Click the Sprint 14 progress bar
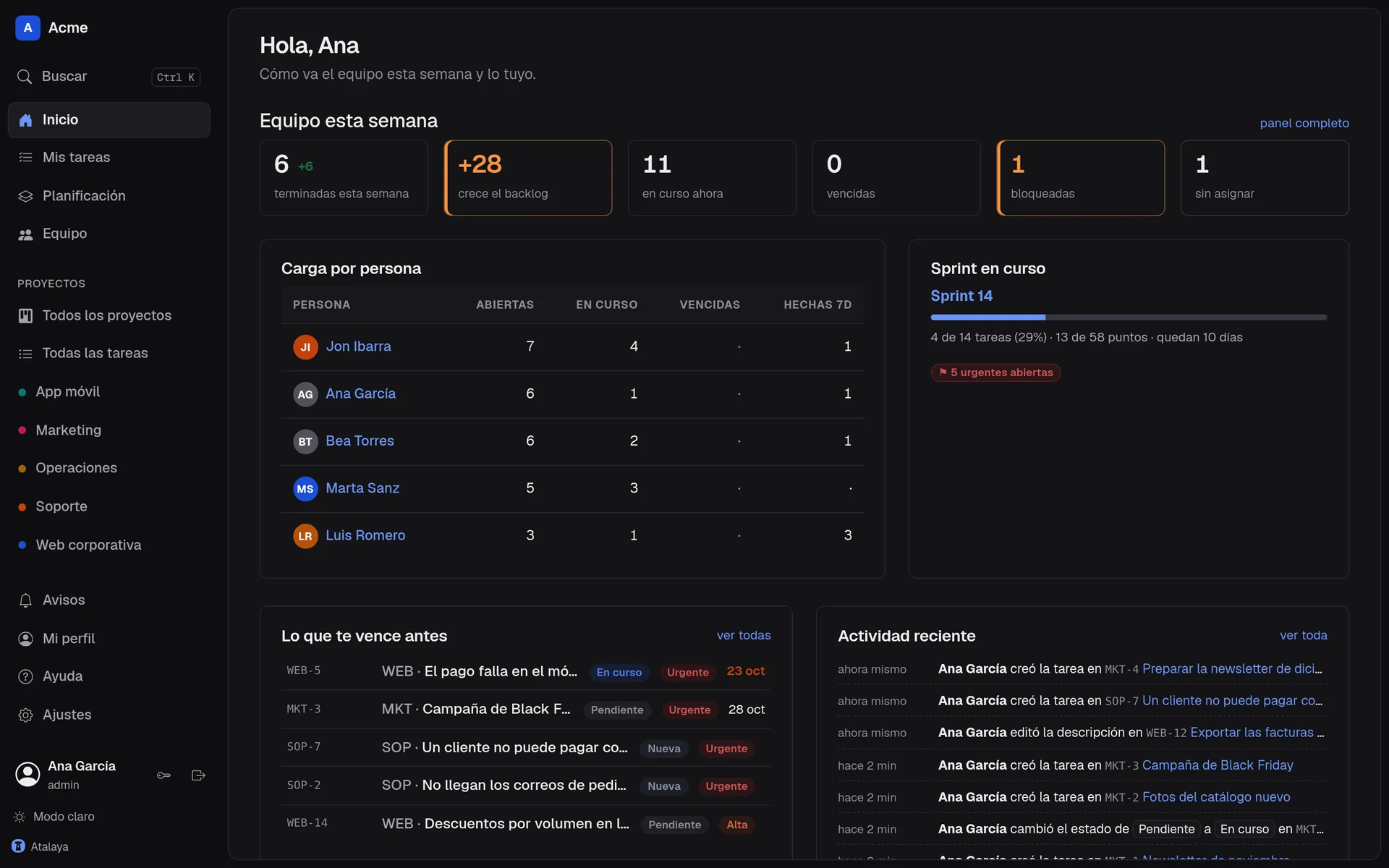 [1129, 318]
